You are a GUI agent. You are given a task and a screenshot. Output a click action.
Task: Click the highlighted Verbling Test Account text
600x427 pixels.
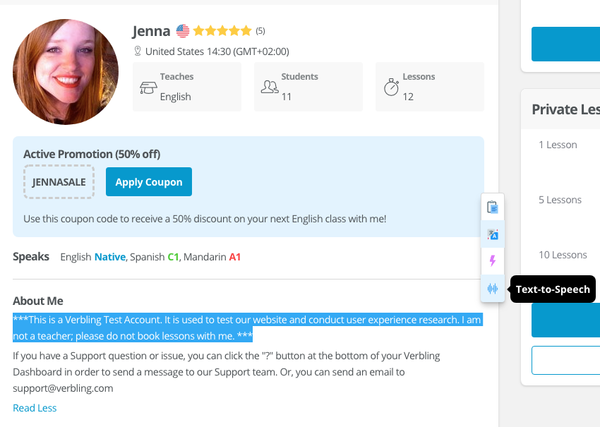point(248,328)
